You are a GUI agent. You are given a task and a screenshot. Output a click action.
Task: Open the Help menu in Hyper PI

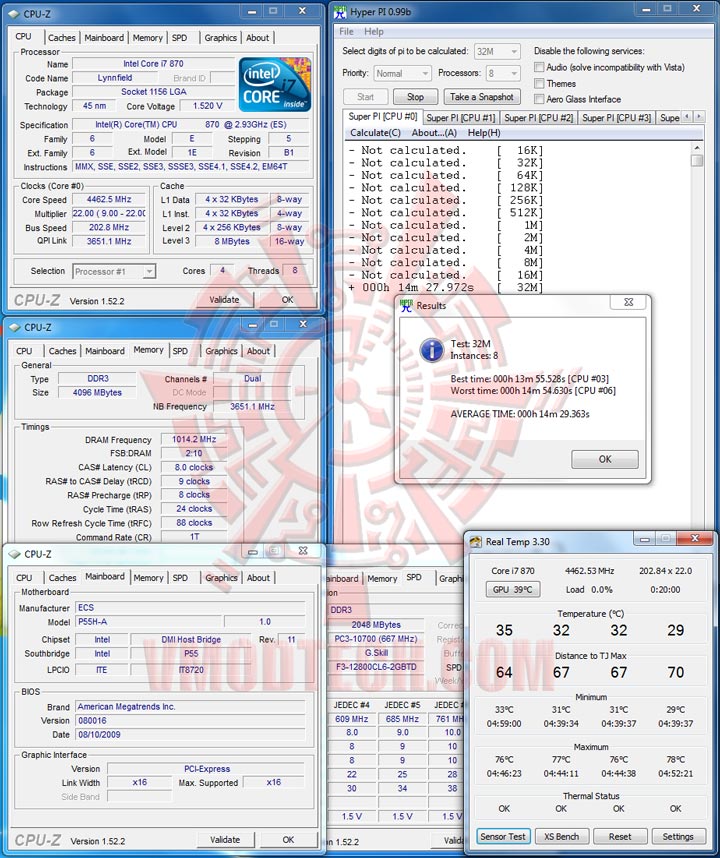pyautogui.click(x=374, y=32)
